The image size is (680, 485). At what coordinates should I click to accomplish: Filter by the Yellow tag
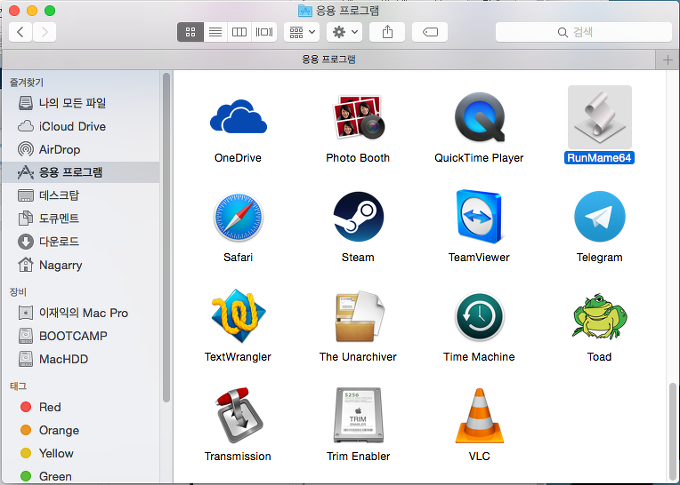82,453
